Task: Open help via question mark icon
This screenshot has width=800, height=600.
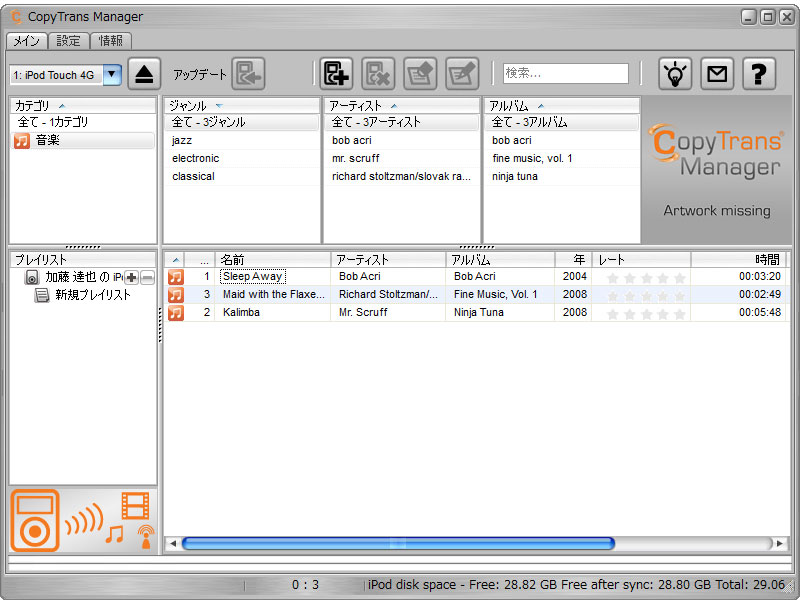Action: pyautogui.click(x=758, y=72)
